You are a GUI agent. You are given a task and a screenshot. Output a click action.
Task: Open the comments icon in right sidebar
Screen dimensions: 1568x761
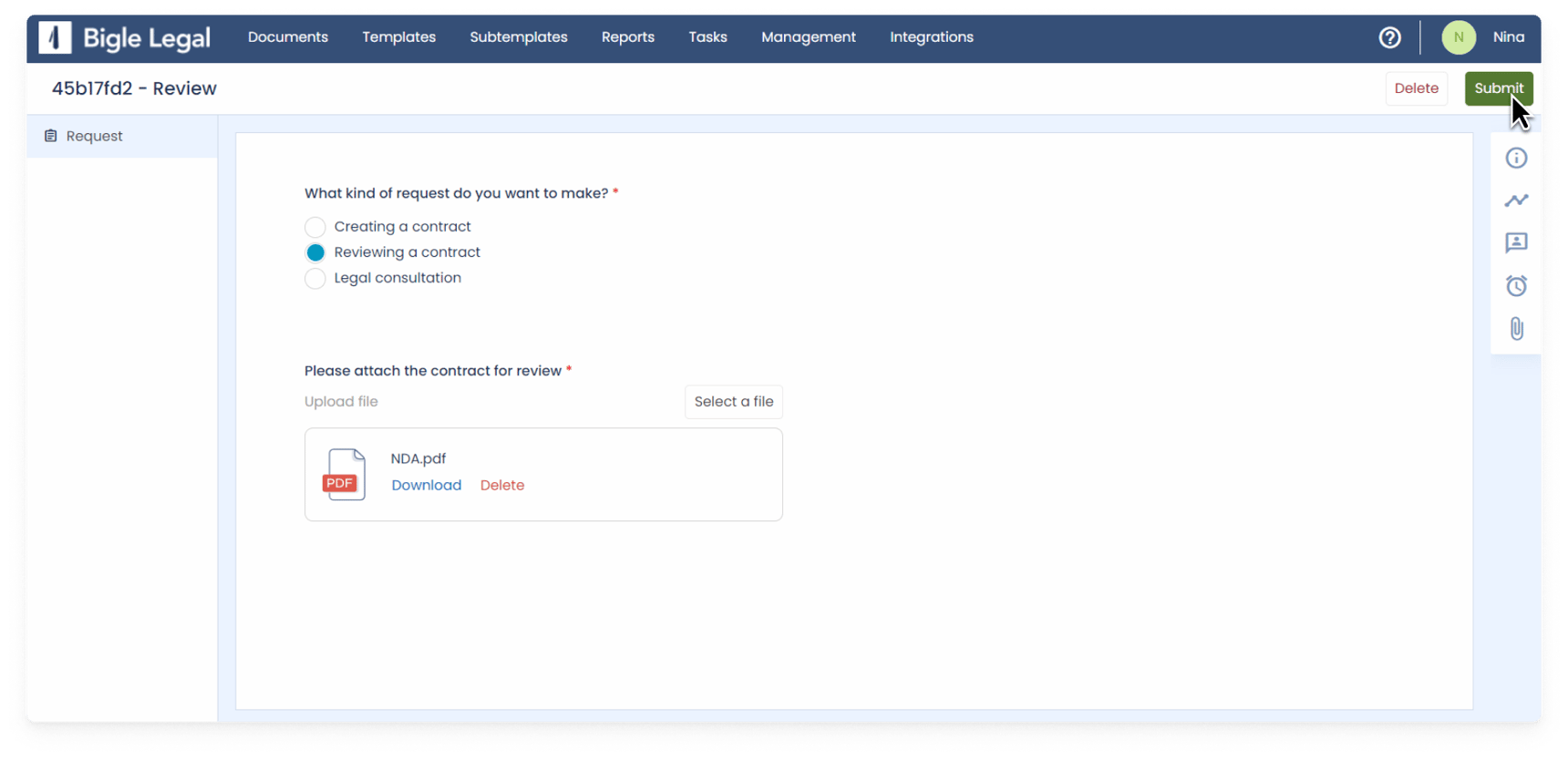pyautogui.click(x=1516, y=243)
